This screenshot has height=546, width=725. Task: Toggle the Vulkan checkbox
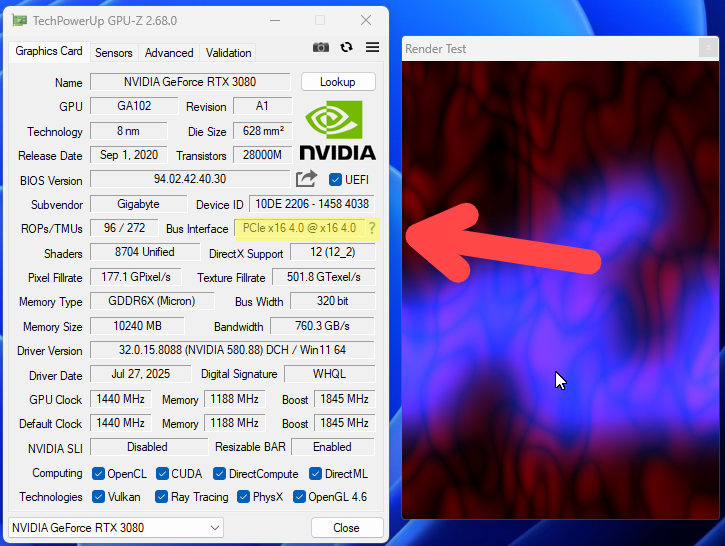(x=98, y=497)
